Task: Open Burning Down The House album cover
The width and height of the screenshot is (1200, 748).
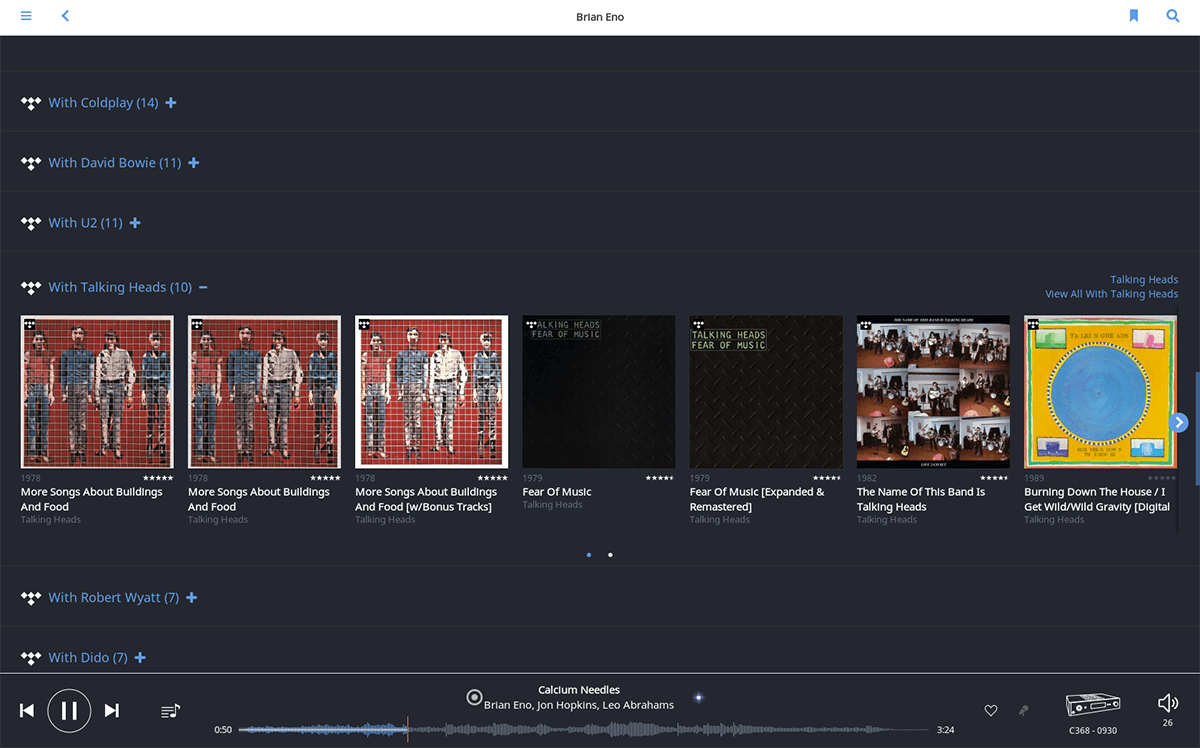Action: click(x=1100, y=392)
